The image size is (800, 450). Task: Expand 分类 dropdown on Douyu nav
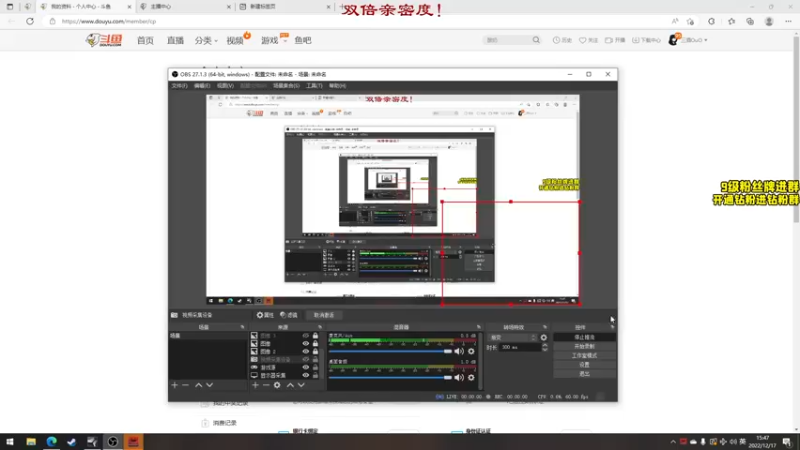pyautogui.click(x=206, y=40)
